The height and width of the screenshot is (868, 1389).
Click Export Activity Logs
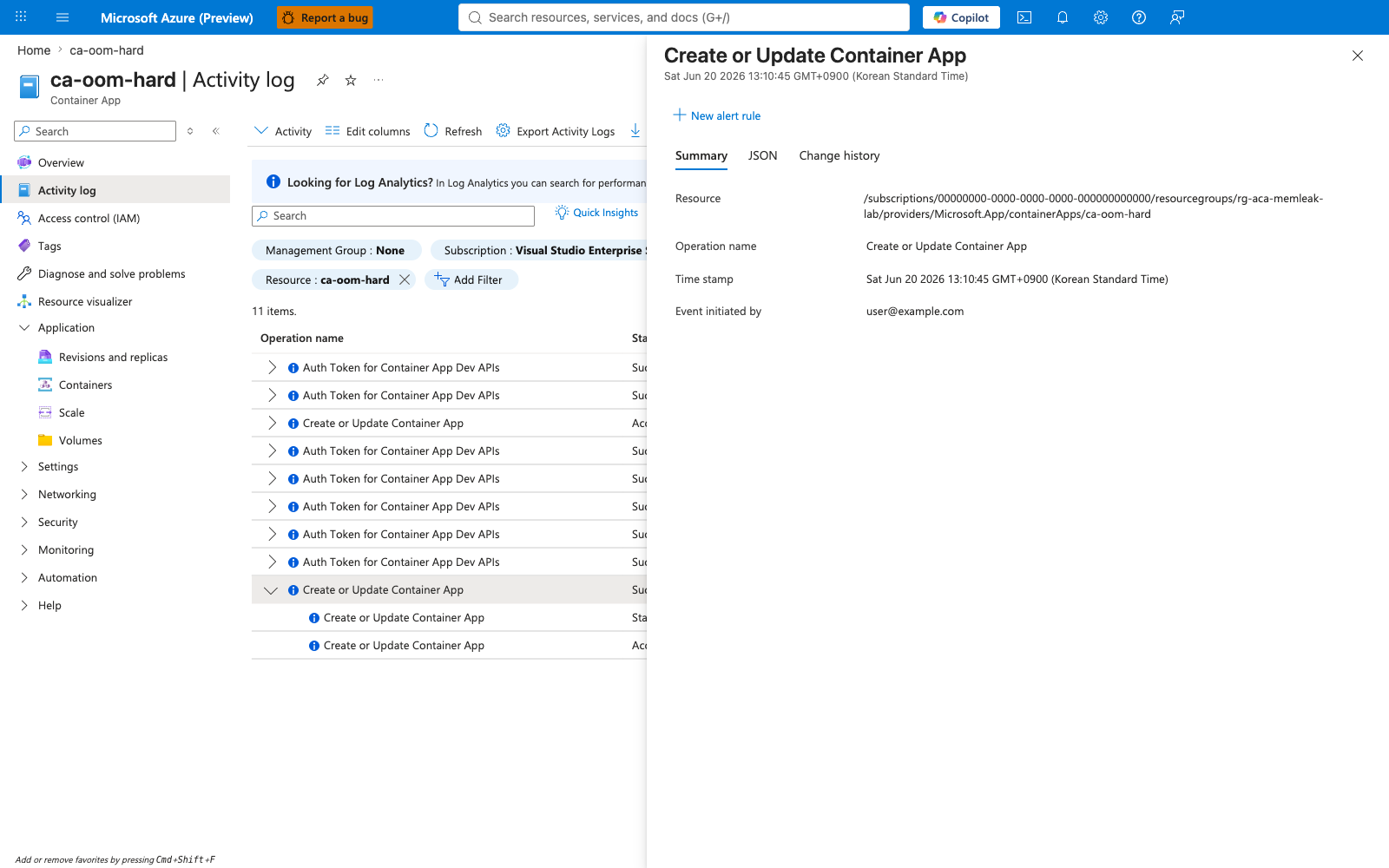click(x=556, y=131)
